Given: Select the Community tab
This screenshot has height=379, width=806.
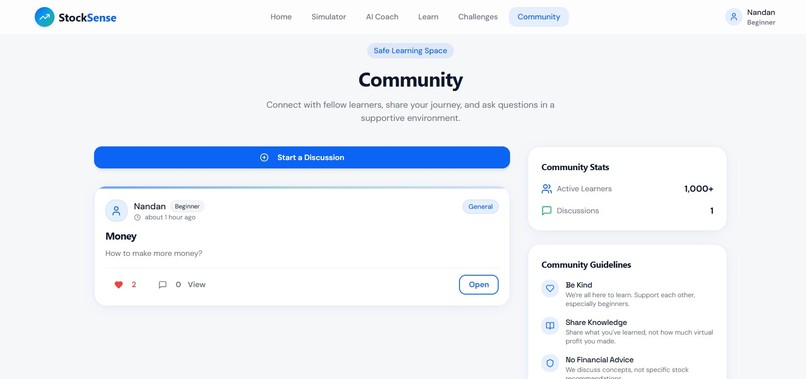Looking at the screenshot, I should click(539, 17).
